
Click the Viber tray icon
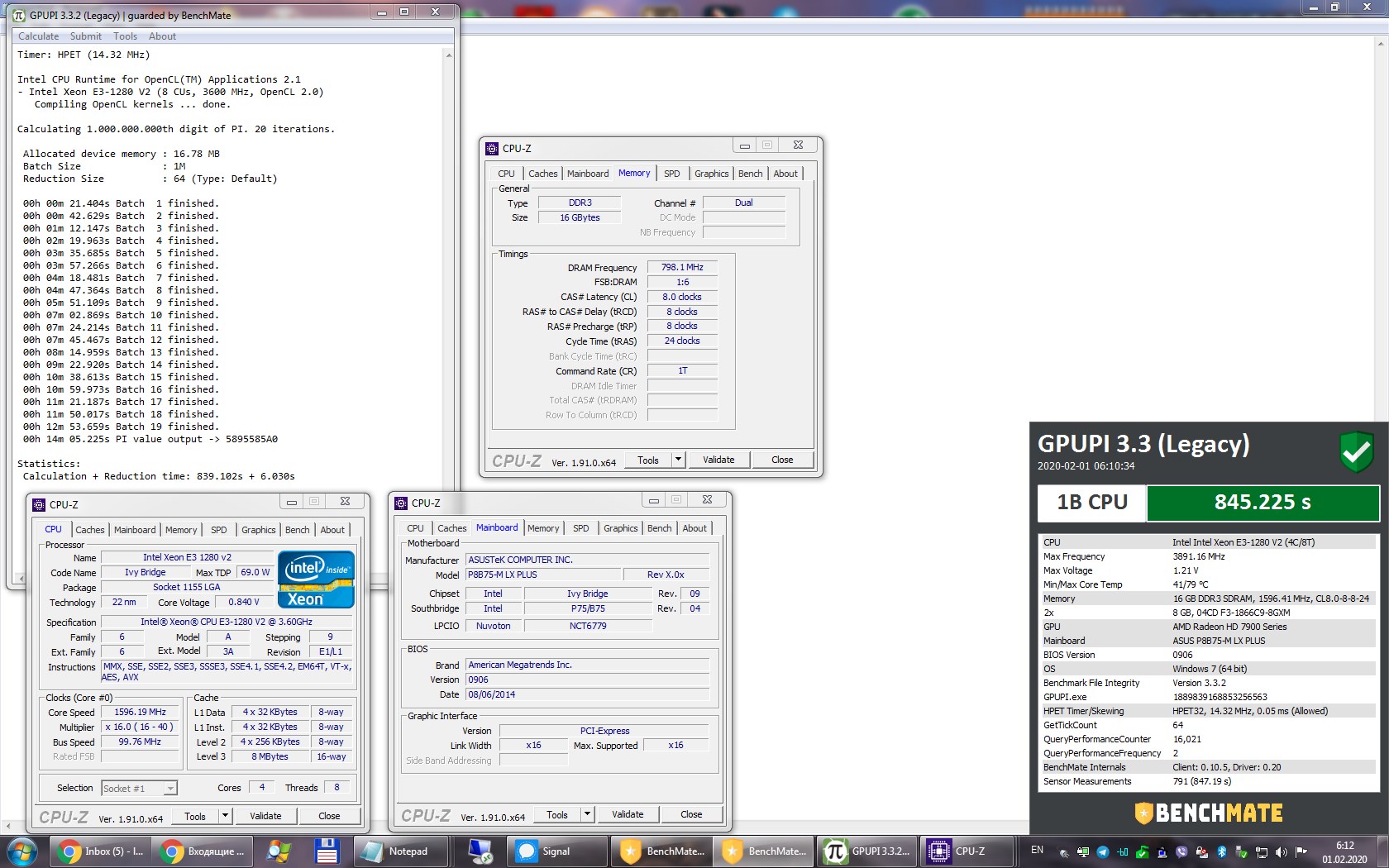click(x=1181, y=851)
